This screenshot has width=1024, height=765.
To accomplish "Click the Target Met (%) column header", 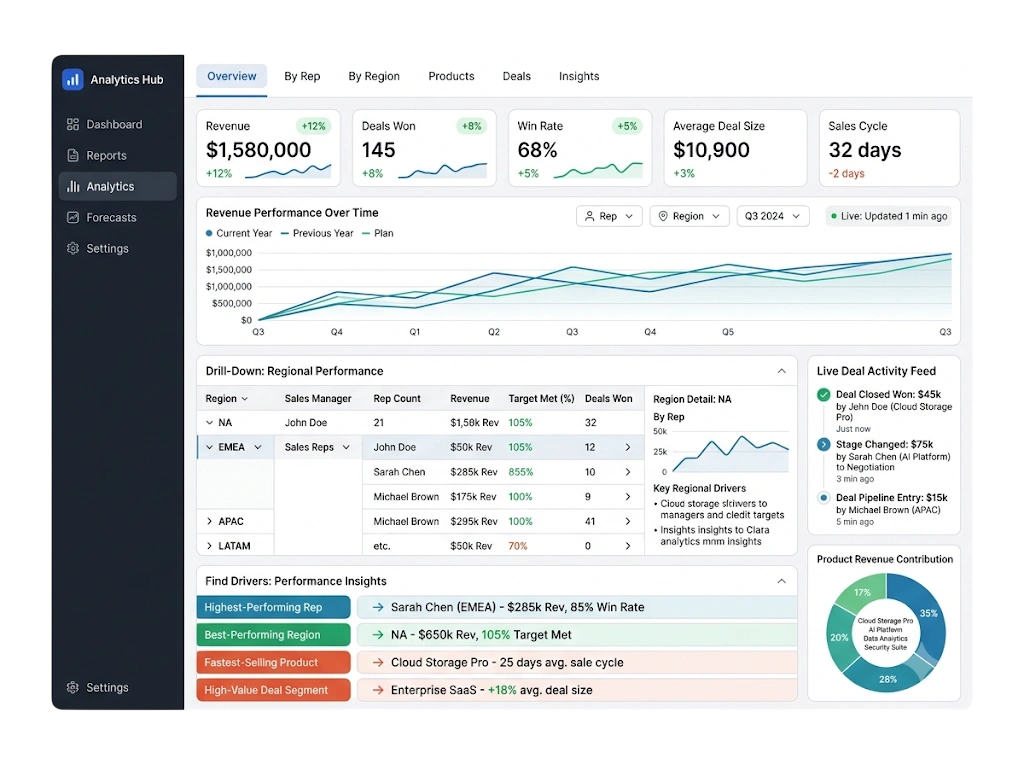I will pos(541,399).
